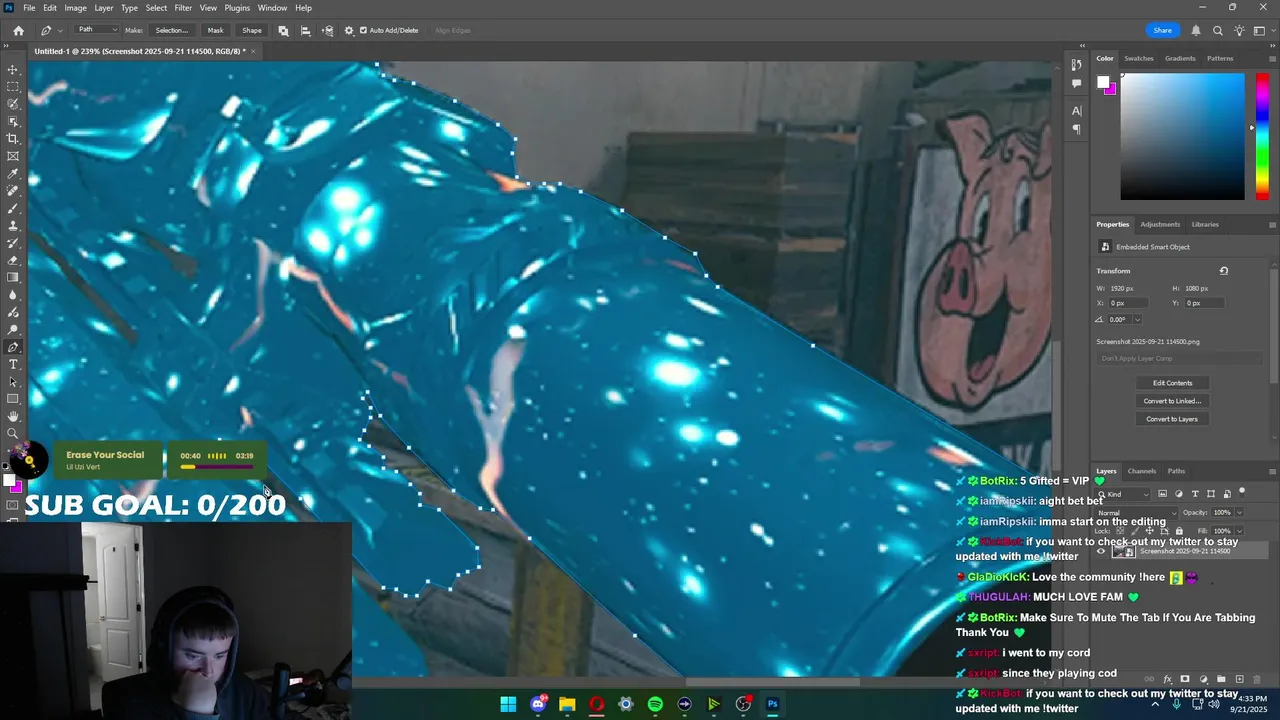The width and height of the screenshot is (1280, 720).
Task: Toggle adjustment layer filter
Action: [1178, 494]
